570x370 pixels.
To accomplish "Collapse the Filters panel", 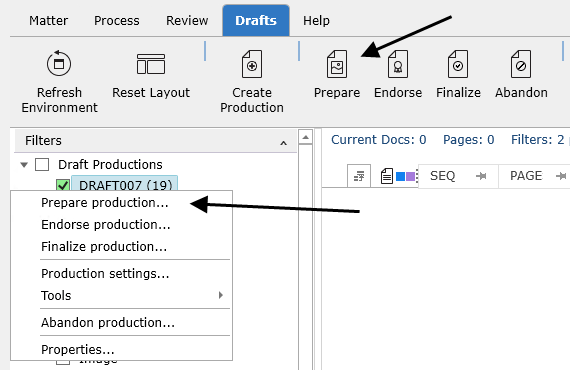I will coord(284,143).
